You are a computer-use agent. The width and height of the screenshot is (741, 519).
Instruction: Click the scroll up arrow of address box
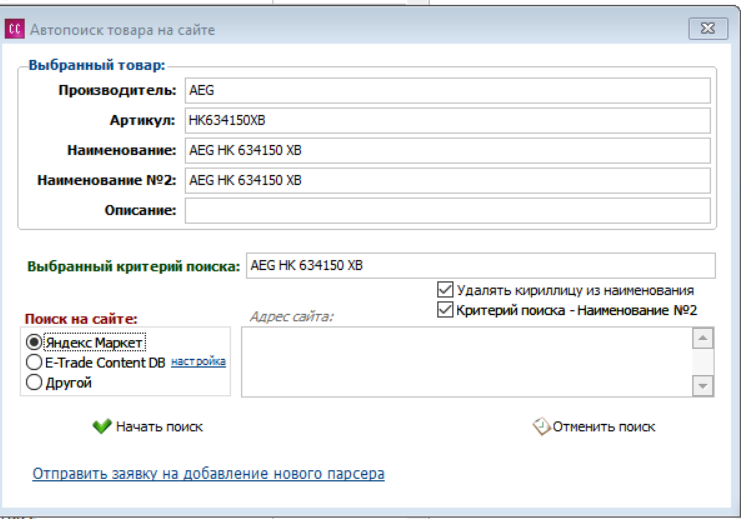tap(703, 338)
